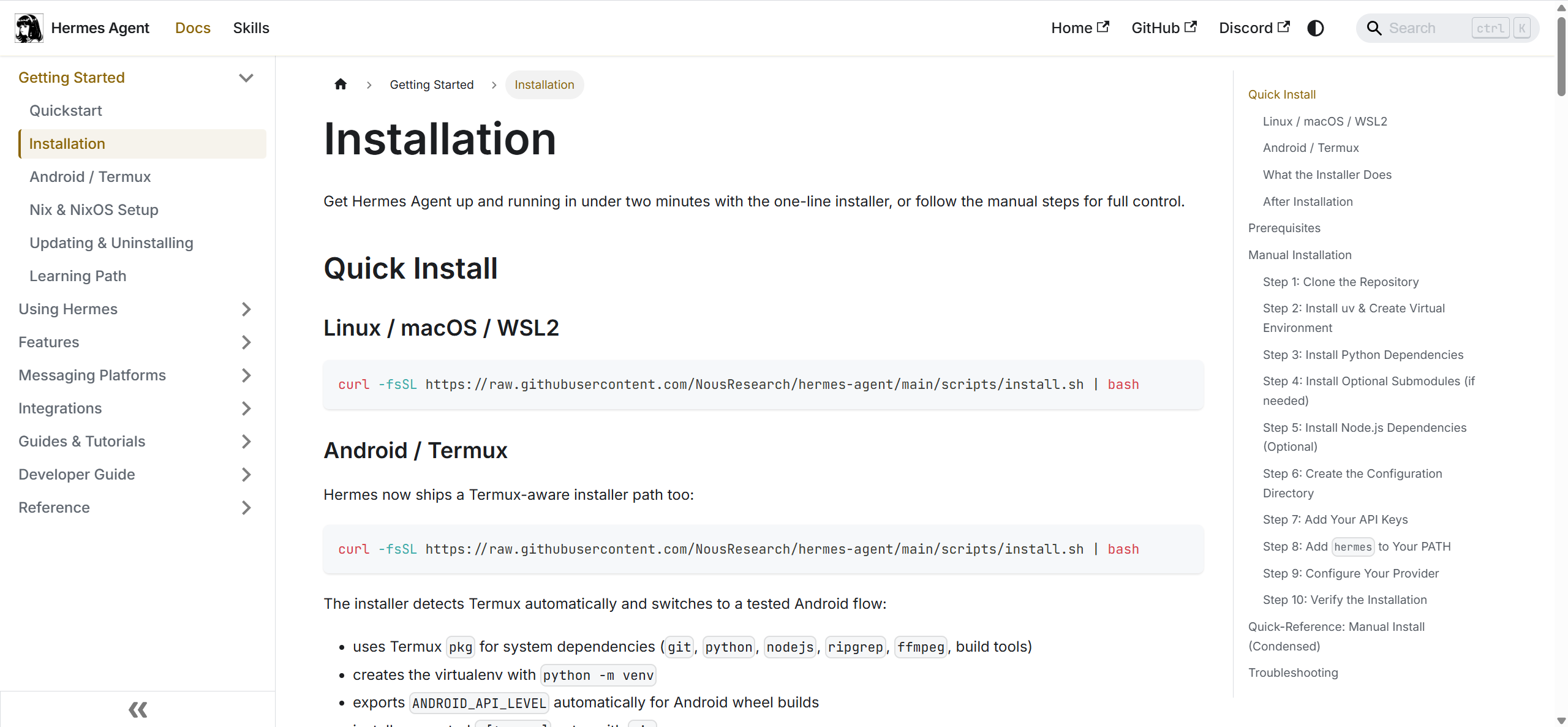Click the page vertical scrollbar thumb
Screen dimensions: 1568x727
pyautogui.click(x=1561, y=55)
